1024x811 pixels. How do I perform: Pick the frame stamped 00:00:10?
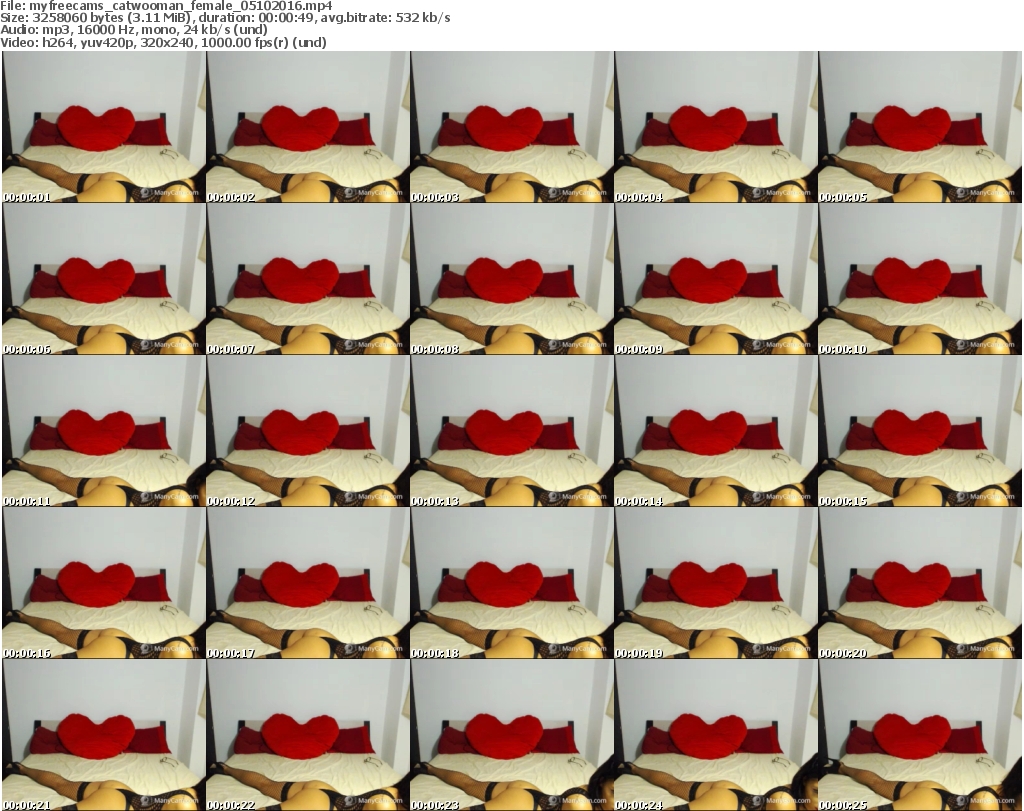[x=920, y=279]
